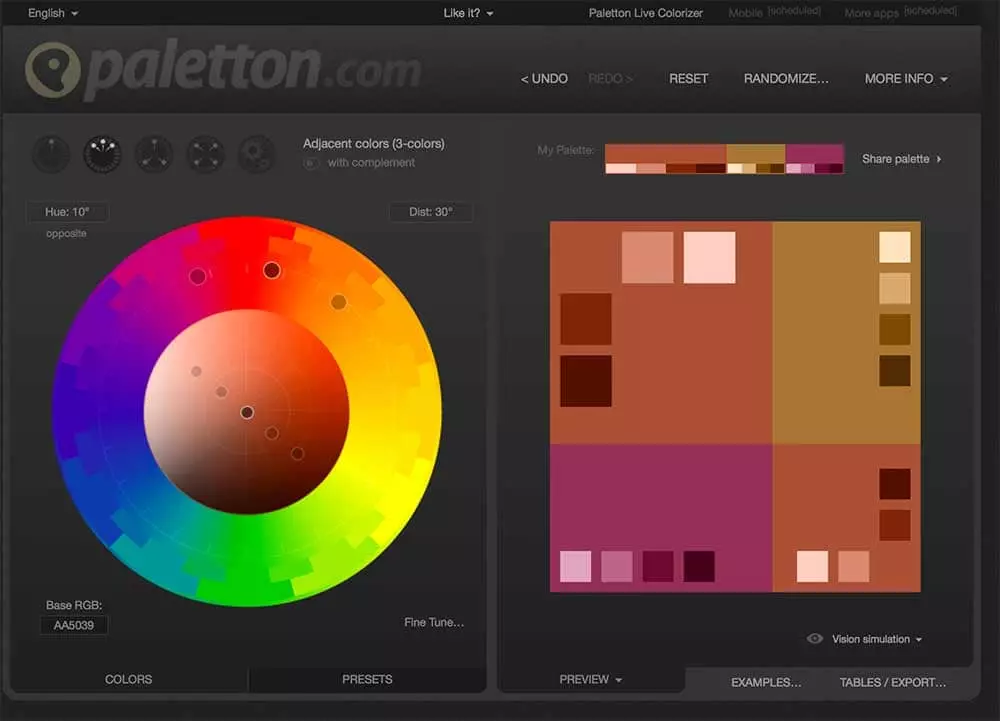Click the Share palette link
1000x721 pixels.
click(x=901, y=159)
